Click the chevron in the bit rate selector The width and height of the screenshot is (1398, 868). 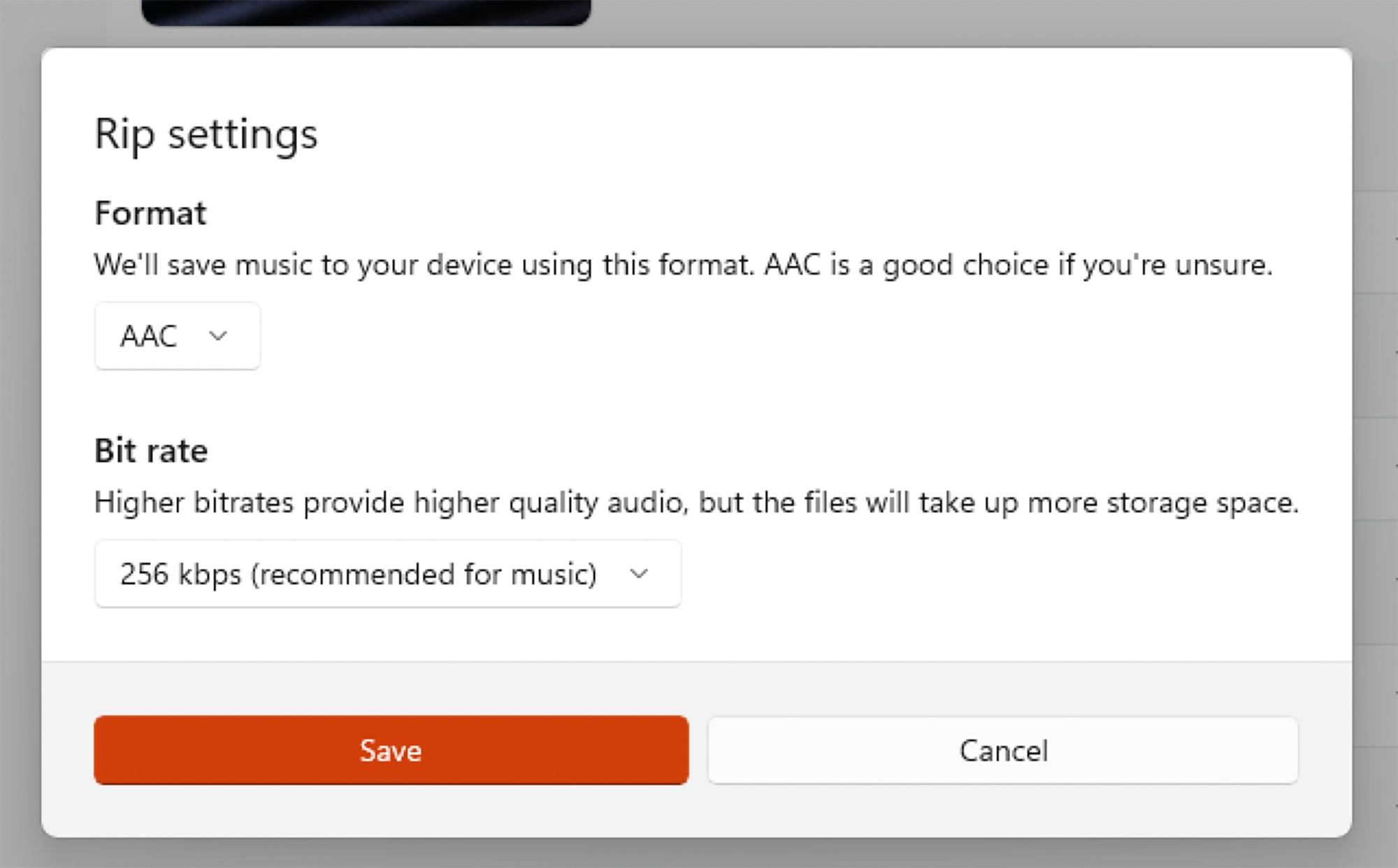[x=639, y=574]
